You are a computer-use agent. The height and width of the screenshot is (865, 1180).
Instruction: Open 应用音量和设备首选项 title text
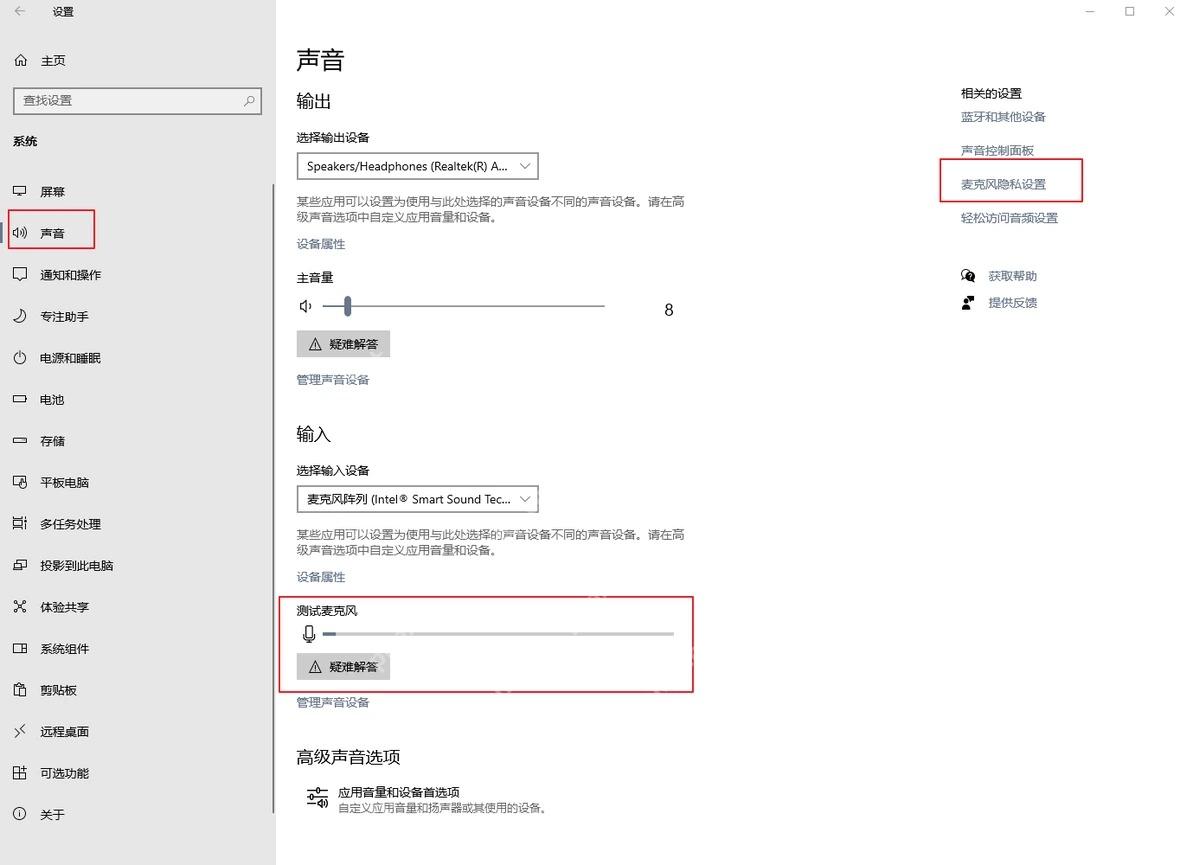point(398,792)
